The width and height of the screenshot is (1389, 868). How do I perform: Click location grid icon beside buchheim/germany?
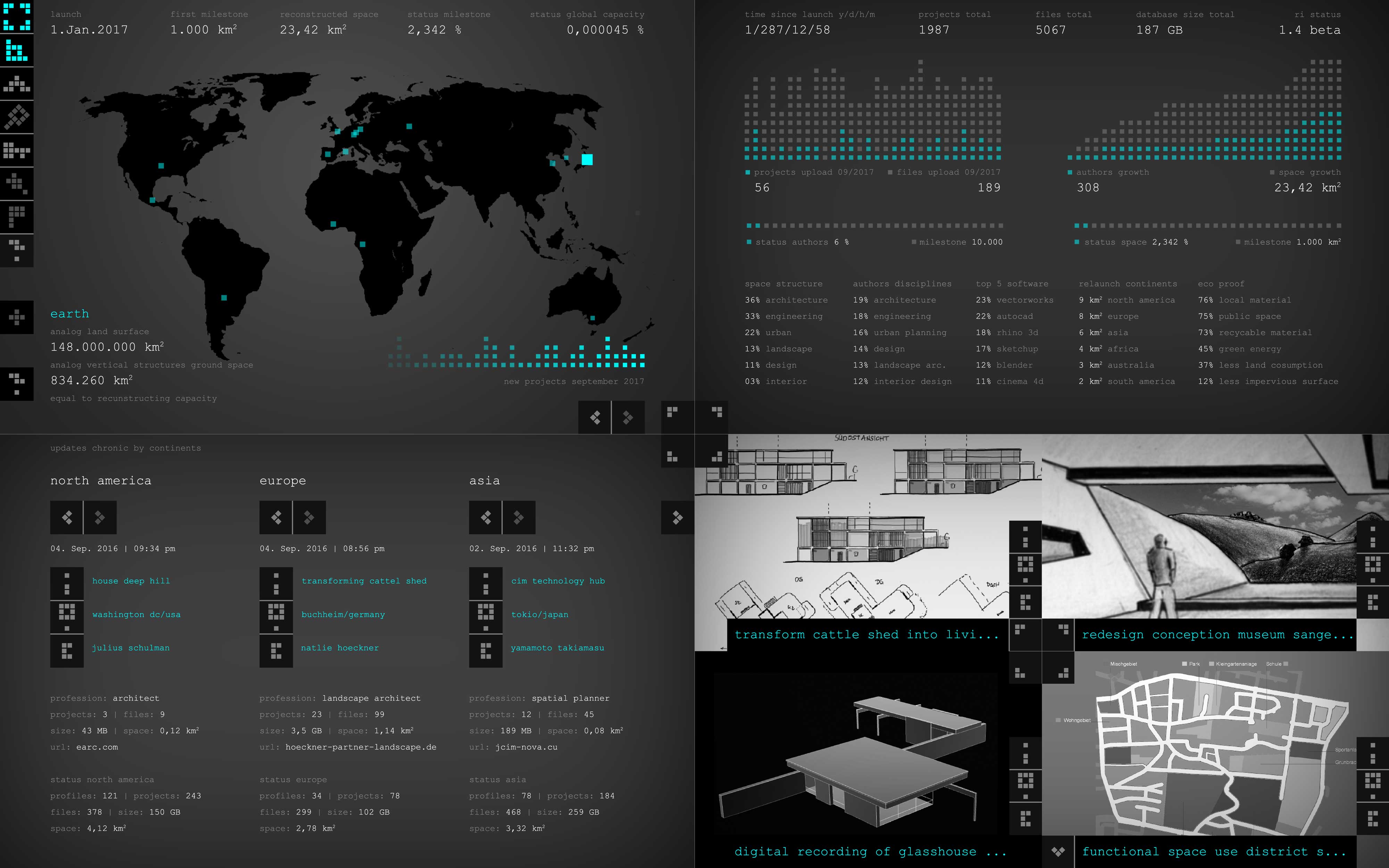tap(276, 617)
